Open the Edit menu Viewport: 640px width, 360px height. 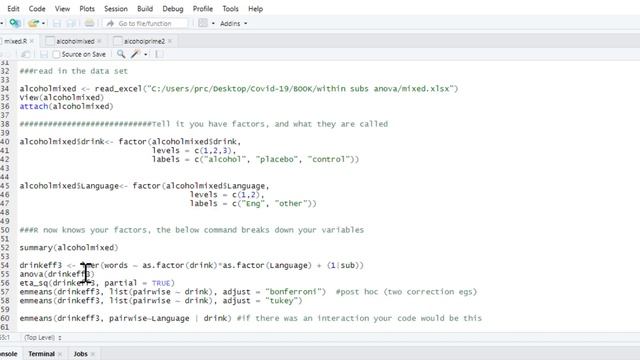pos(13,9)
